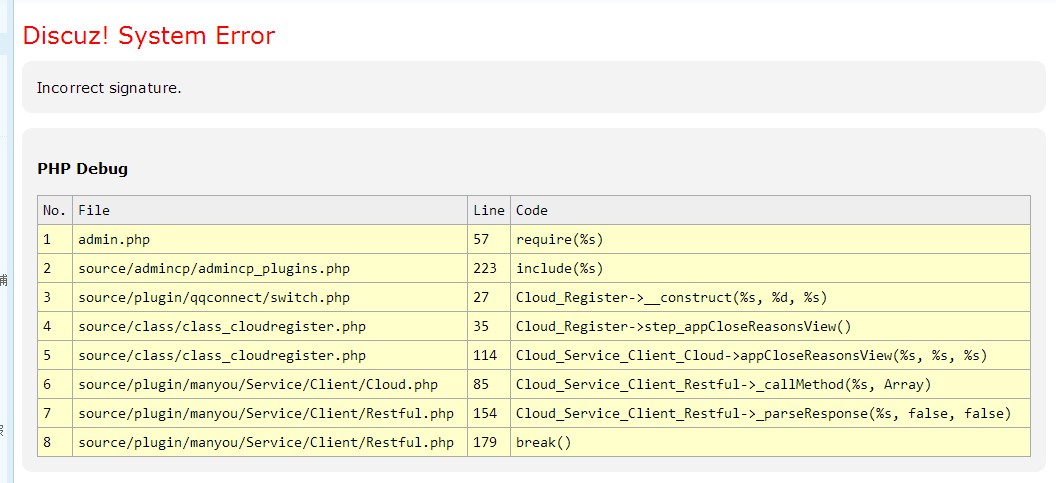Viewport: 1056px width, 483px height.
Task: Click the "File" column header
Action: coord(94,210)
